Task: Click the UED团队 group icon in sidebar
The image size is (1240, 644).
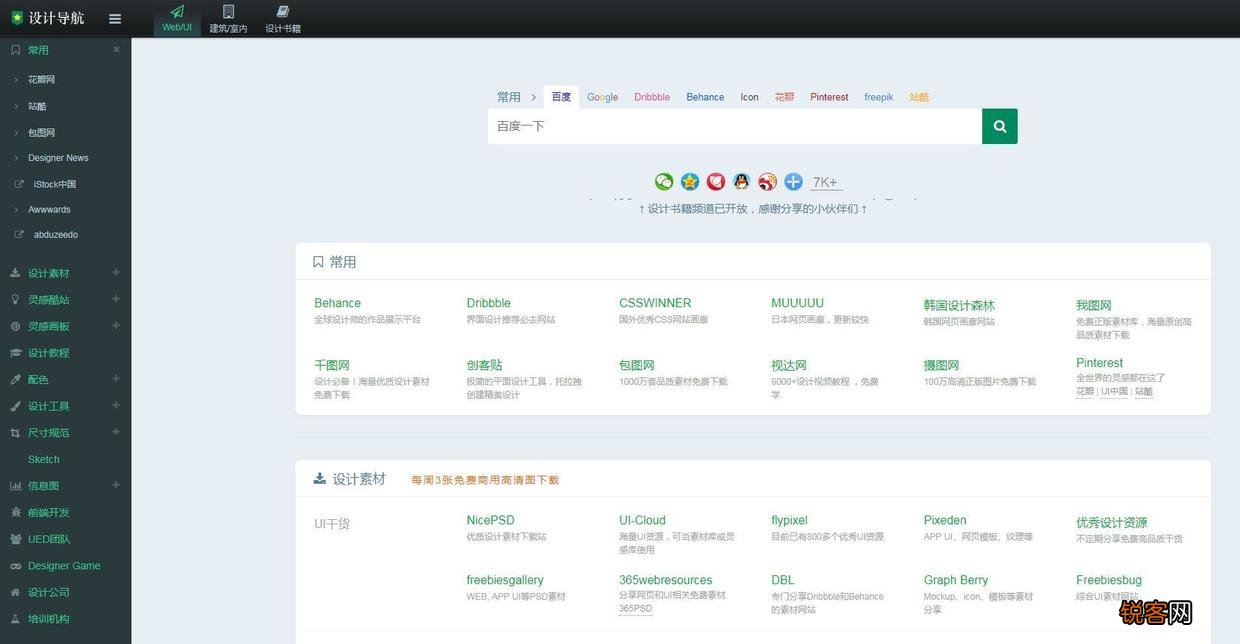Action: [15, 539]
